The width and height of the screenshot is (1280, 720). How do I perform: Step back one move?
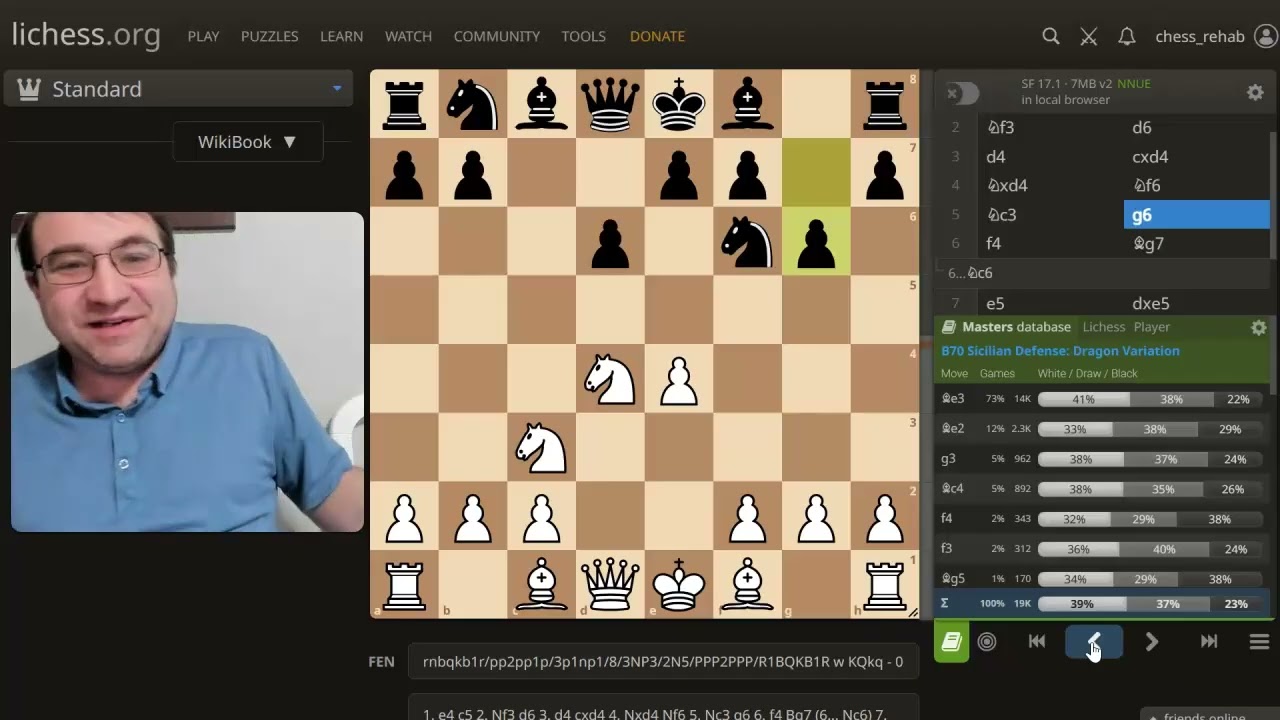1094,642
